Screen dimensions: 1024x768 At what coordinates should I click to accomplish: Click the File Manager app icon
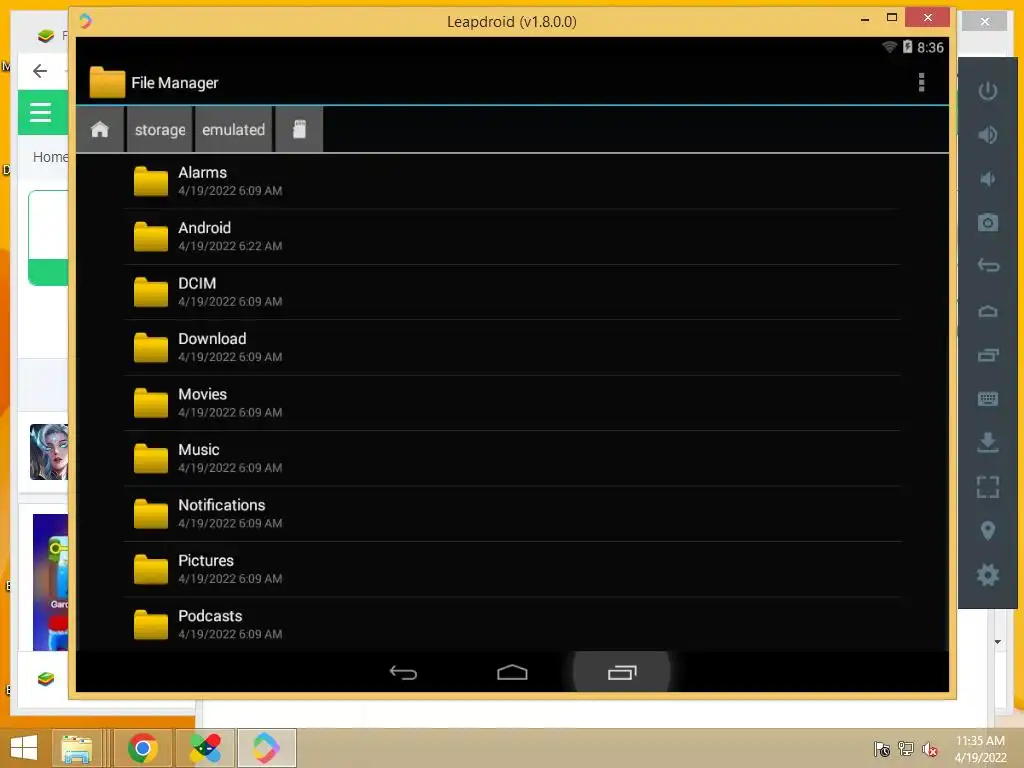click(x=107, y=82)
